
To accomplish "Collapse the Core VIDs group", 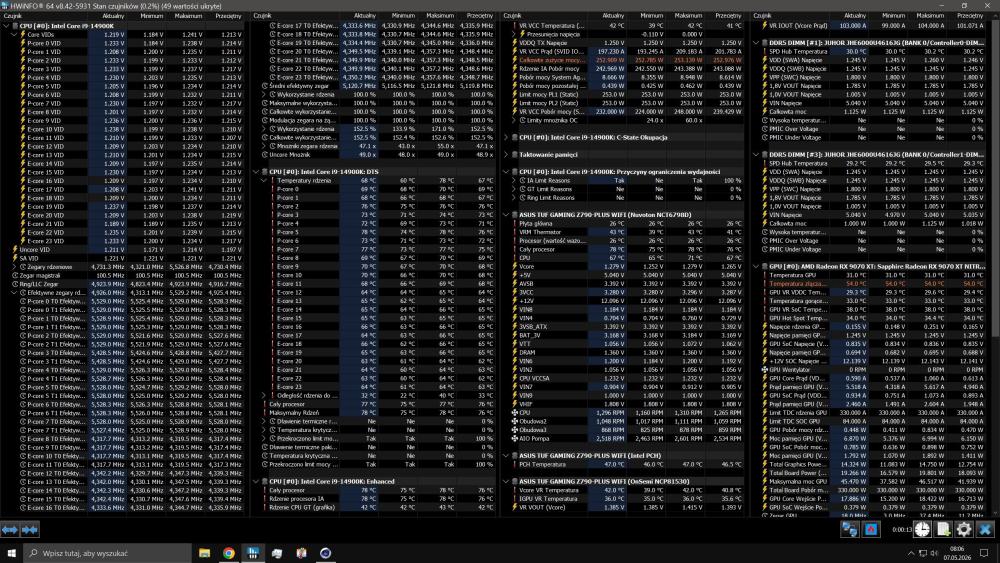I will pyautogui.click(x=14, y=34).
